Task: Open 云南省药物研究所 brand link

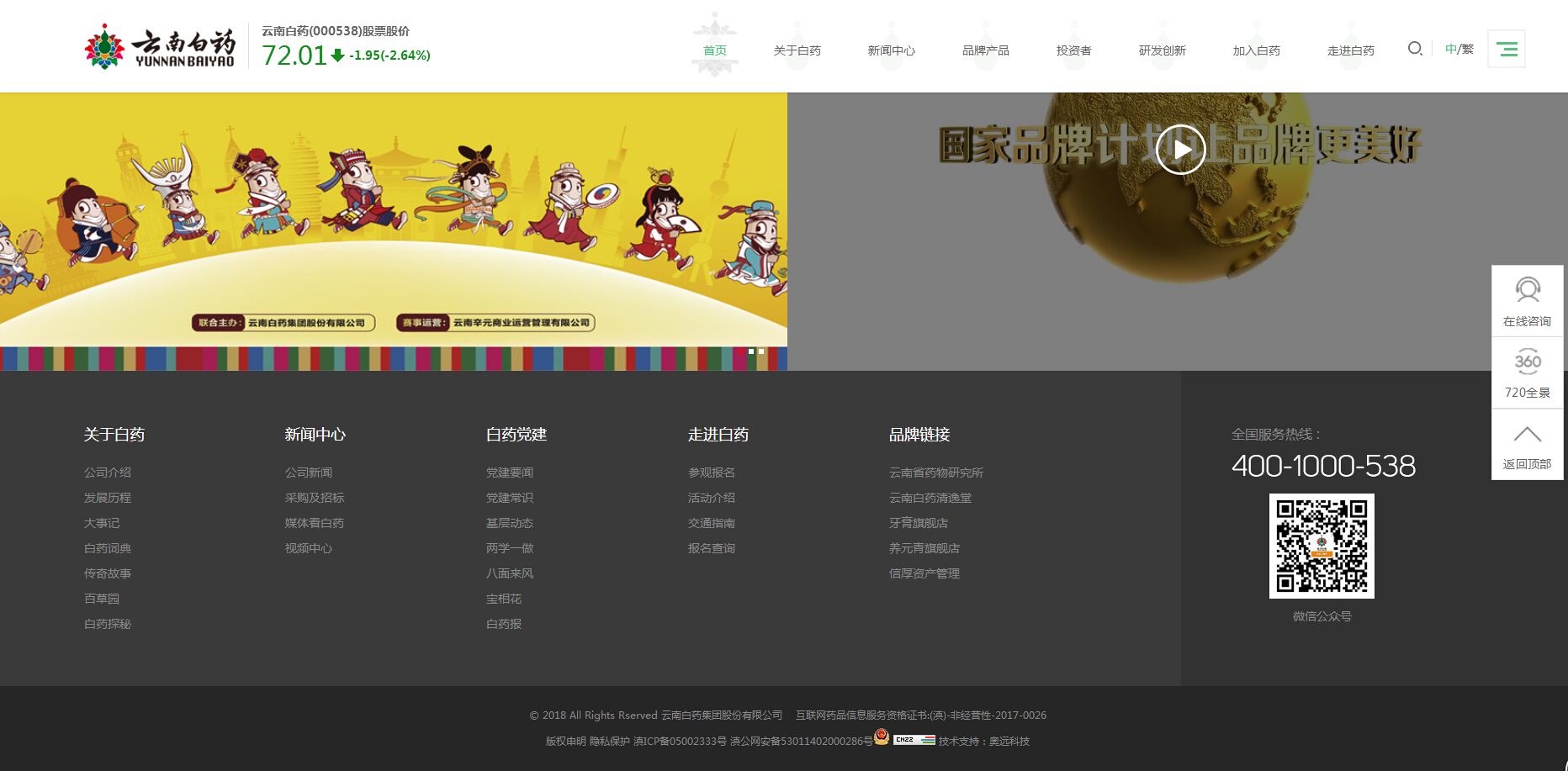Action: (x=936, y=473)
